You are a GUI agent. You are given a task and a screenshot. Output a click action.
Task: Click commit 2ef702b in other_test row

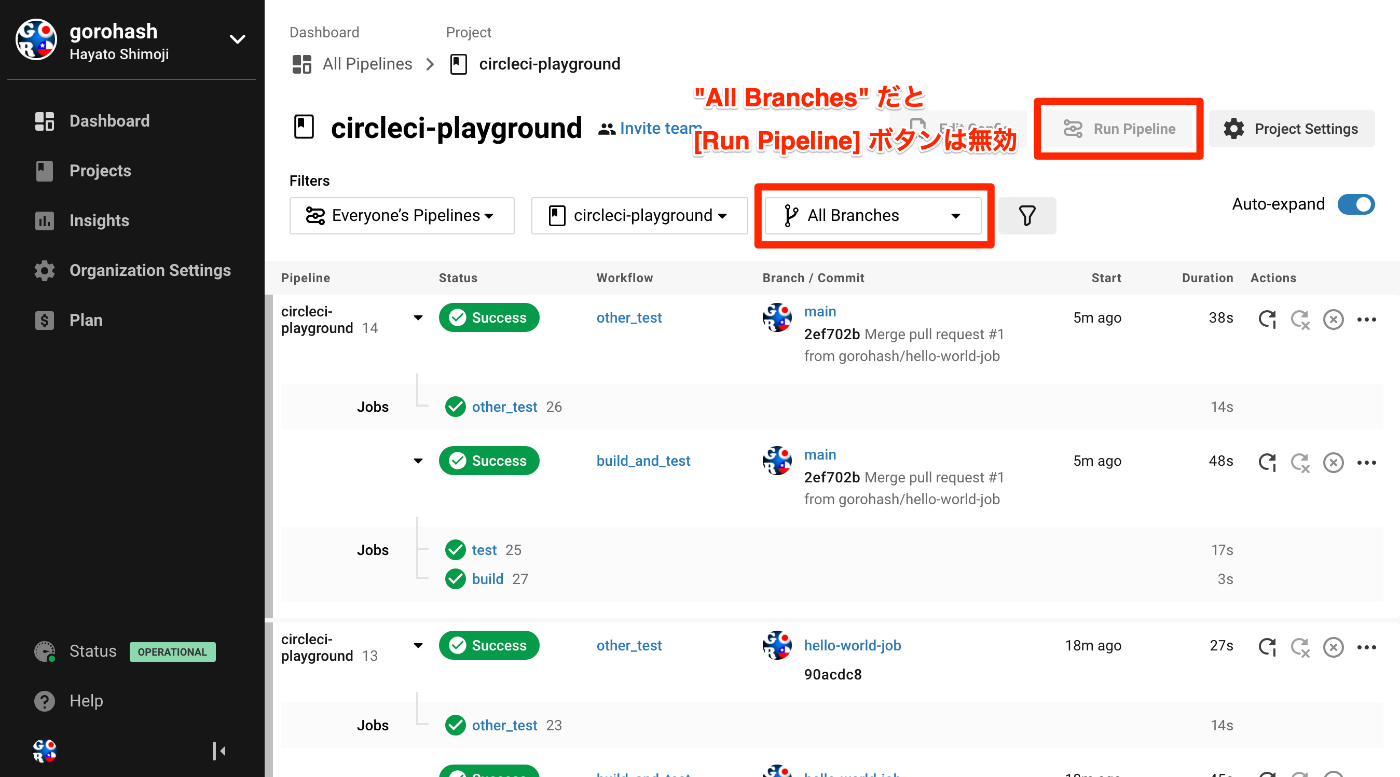click(x=832, y=334)
